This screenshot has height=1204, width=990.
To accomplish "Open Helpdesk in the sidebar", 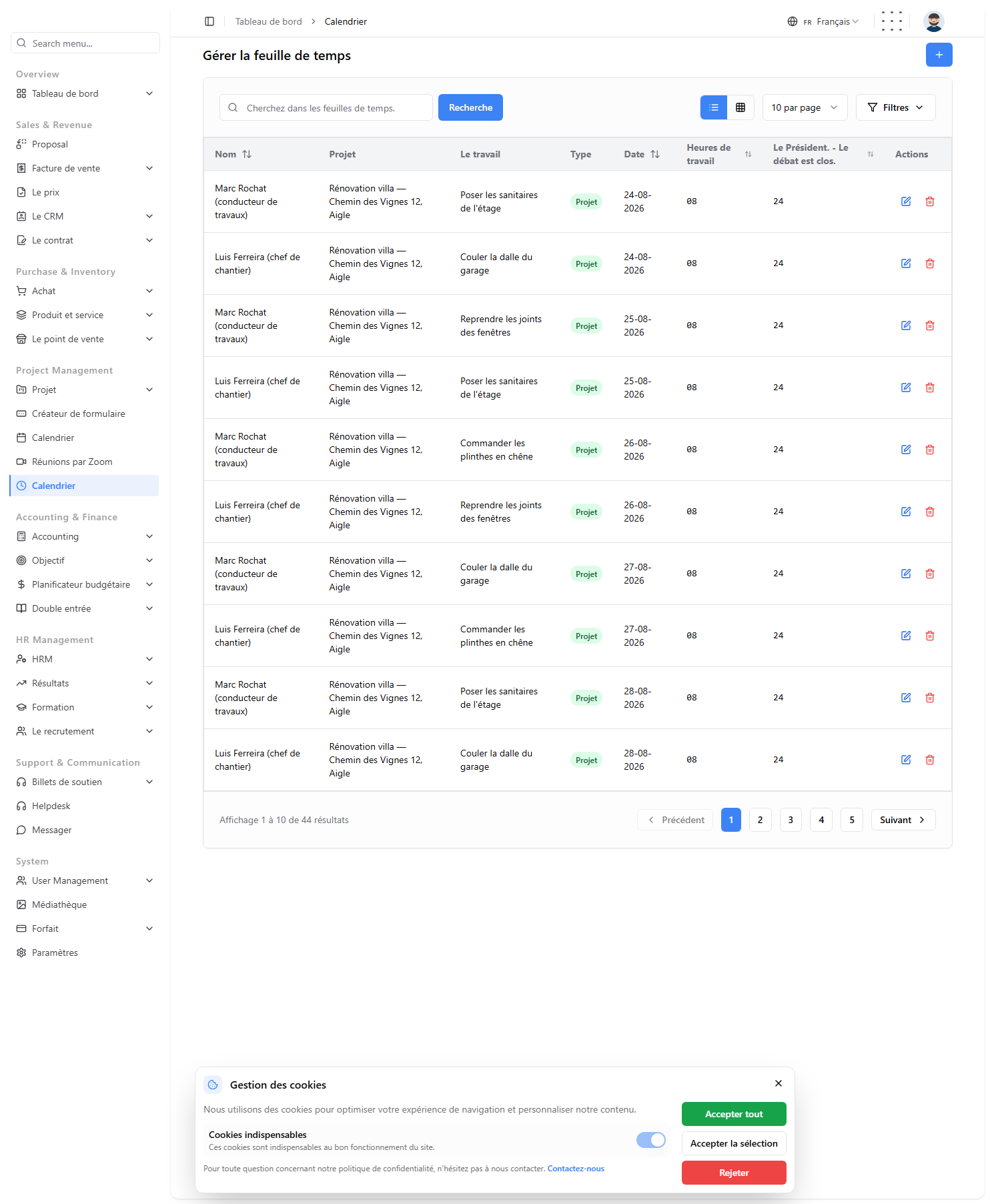I will [x=85, y=806].
